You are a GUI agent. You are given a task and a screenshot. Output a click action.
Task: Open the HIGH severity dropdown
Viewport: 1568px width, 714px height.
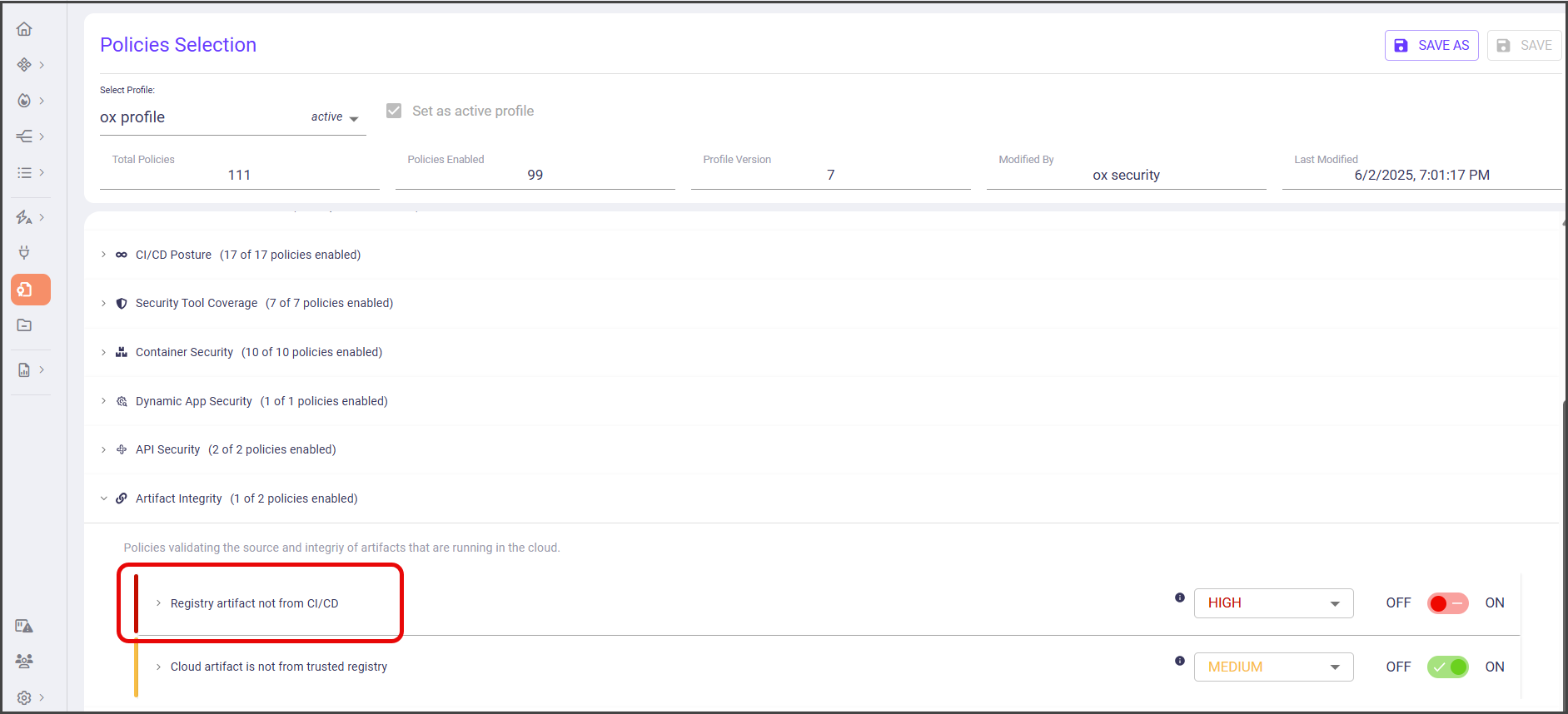coord(1272,603)
